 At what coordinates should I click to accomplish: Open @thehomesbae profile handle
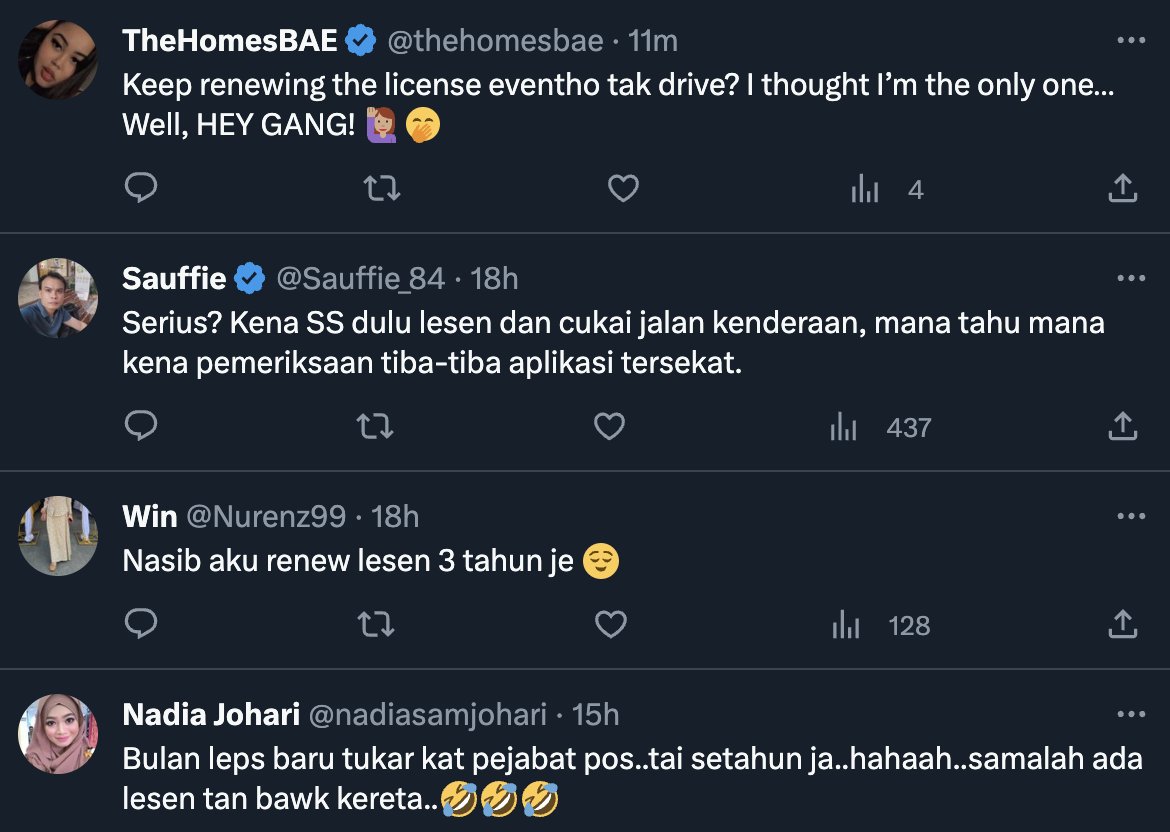coord(494,41)
